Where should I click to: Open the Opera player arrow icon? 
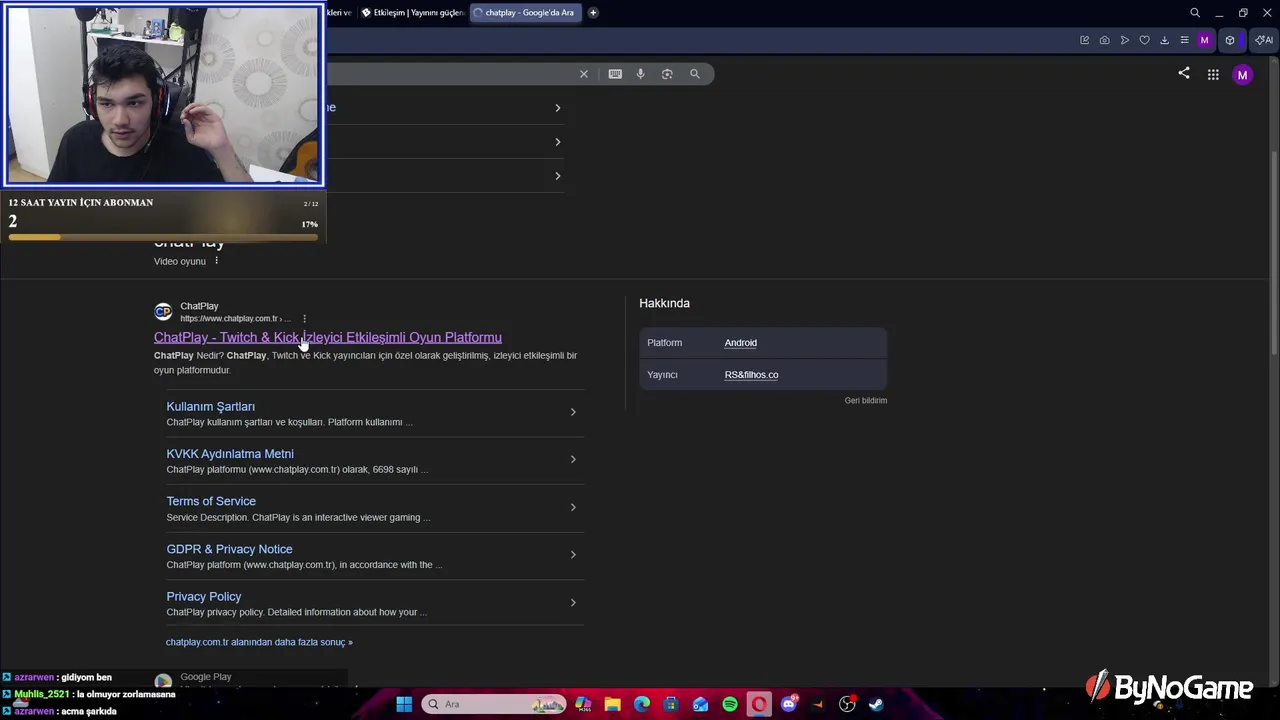coord(1125,40)
